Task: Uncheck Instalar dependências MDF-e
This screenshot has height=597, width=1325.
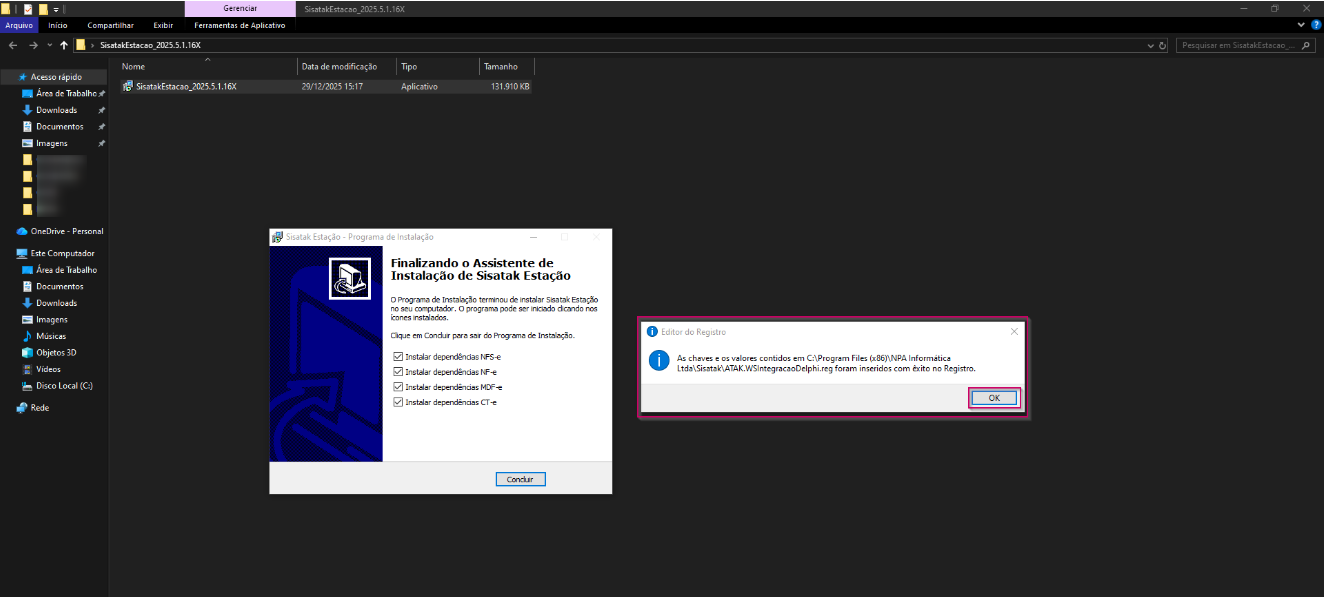Action: click(399, 386)
